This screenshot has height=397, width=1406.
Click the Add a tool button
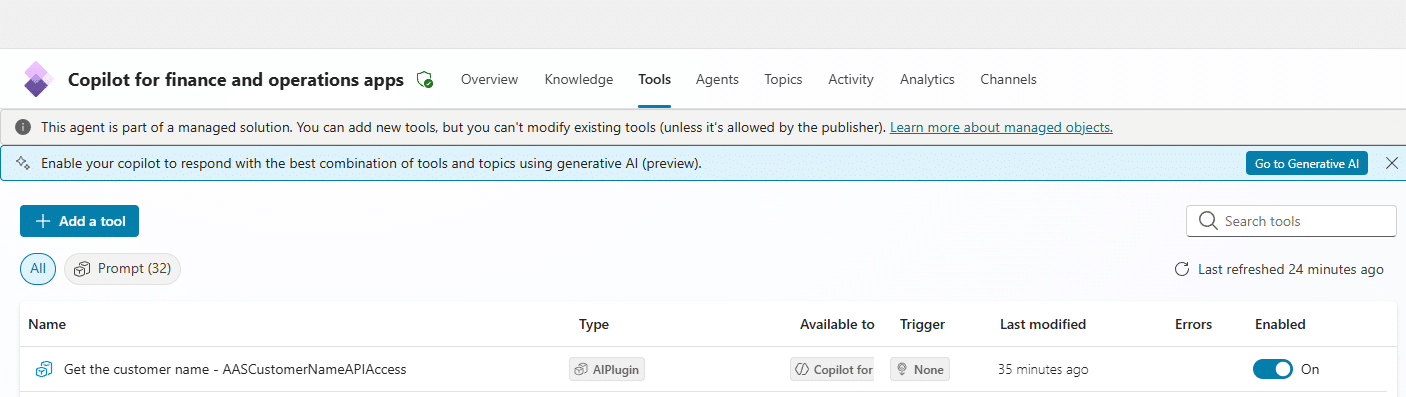point(79,221)
